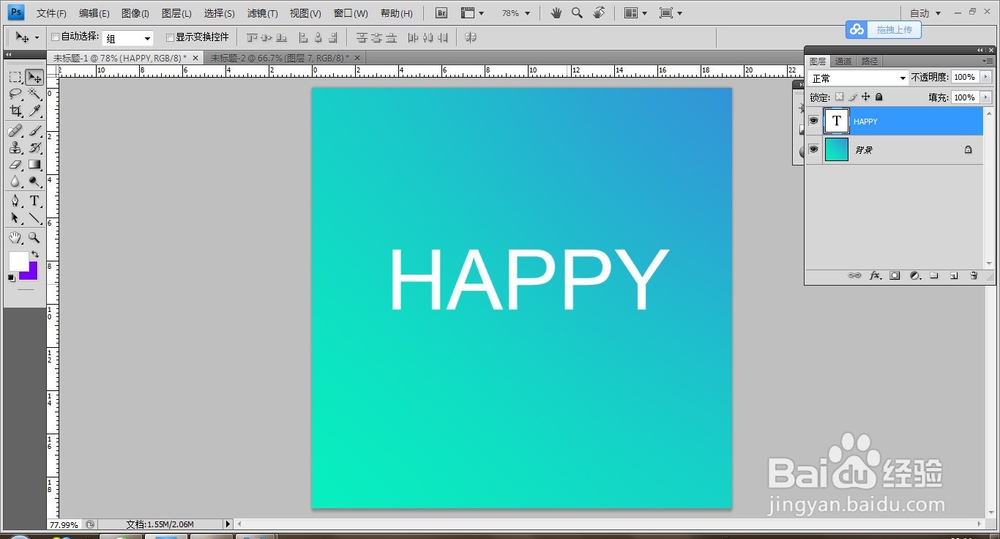1000x539 pixels.
Task: Add a layer mask
Action: [895, 276]
